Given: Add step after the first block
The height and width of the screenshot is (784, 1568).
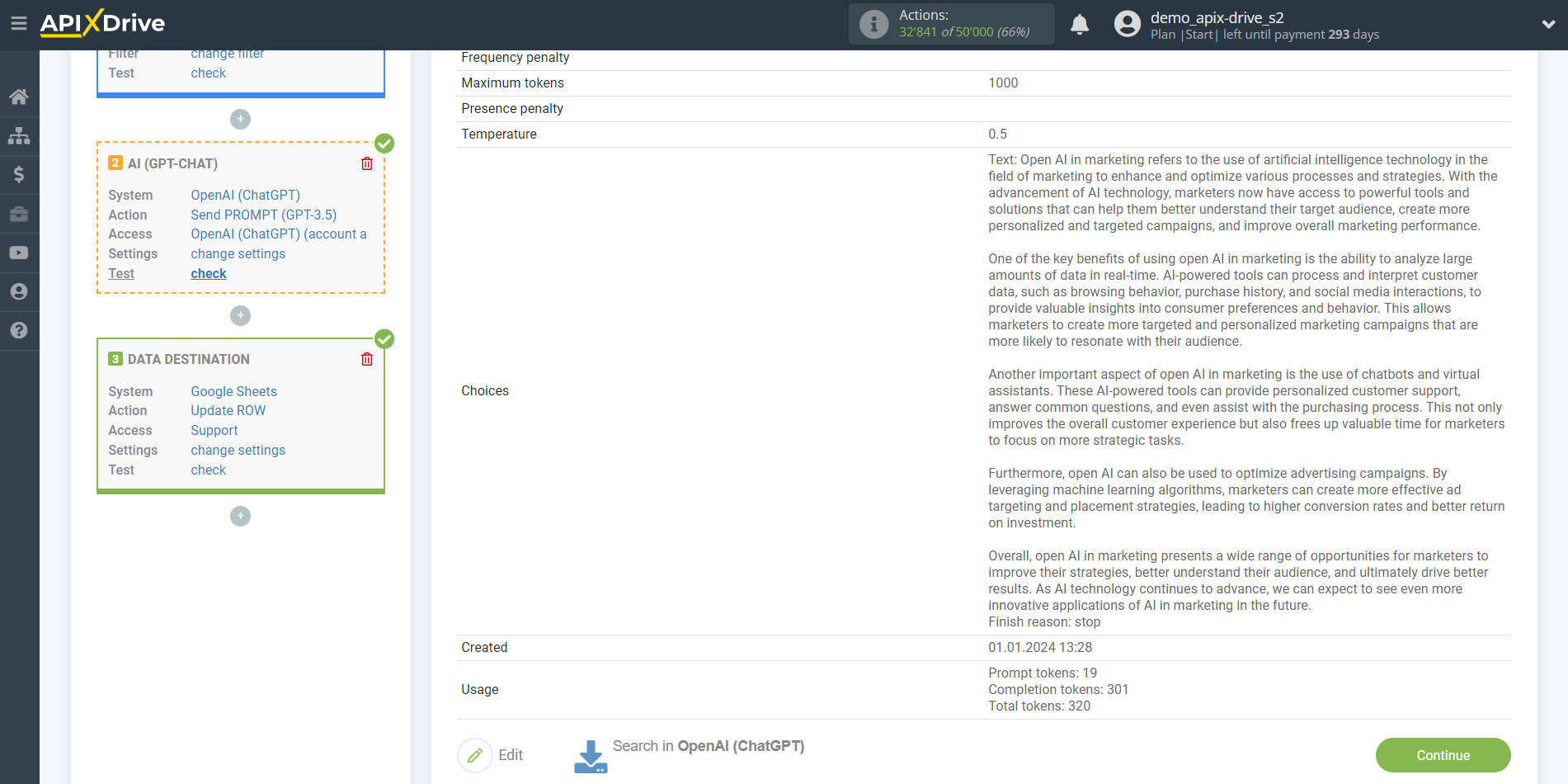Looking at the screenshot, I should pos(240,119).
